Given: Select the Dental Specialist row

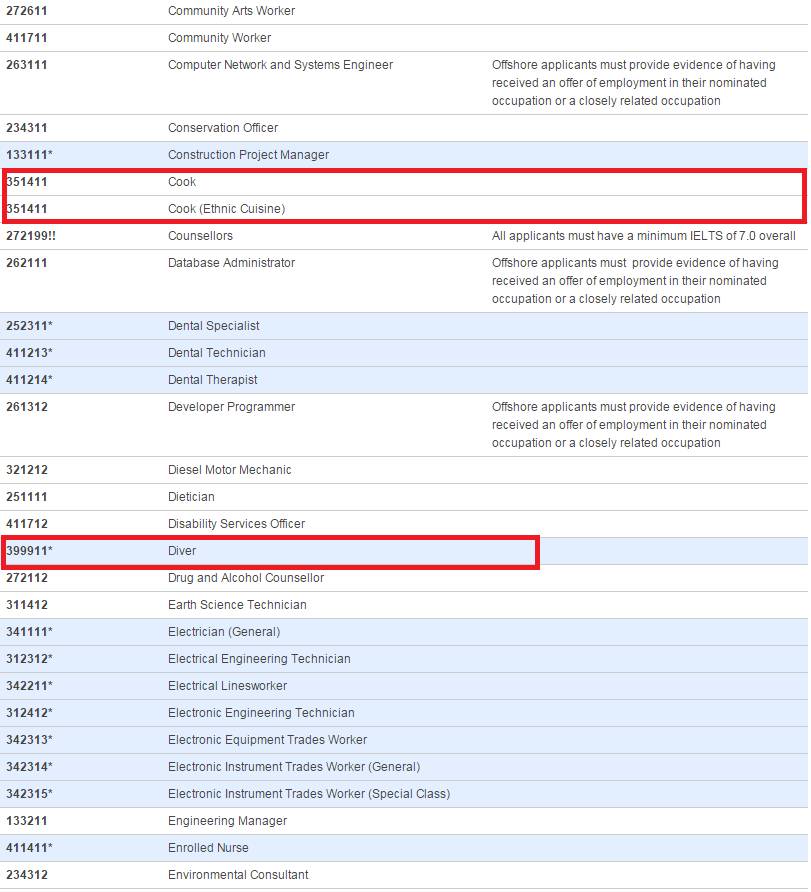Looking at the screenshot, I should pyautogui.click(x=213, y=326).
